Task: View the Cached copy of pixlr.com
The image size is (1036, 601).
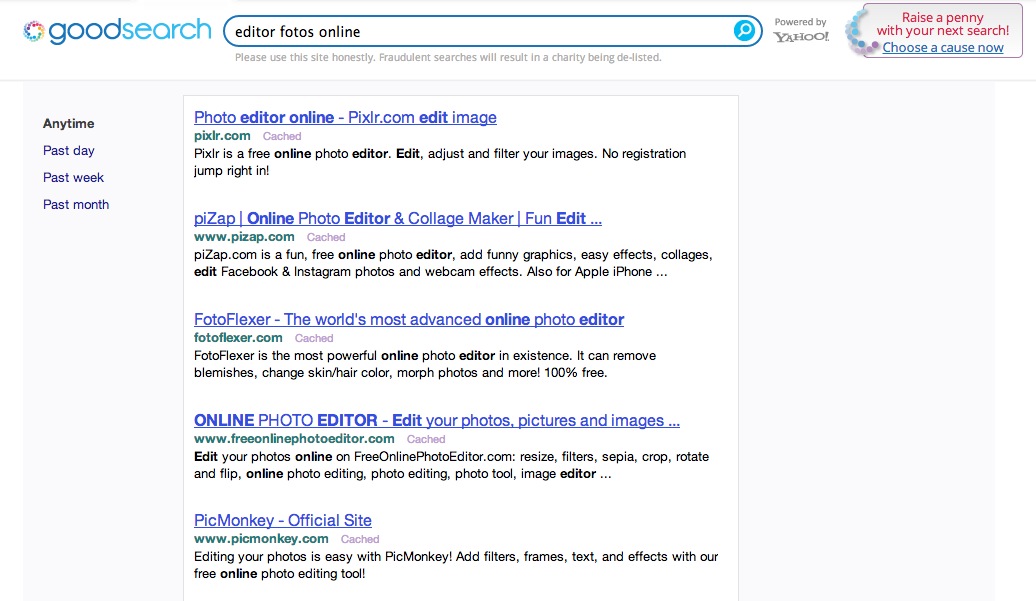Action: pos(282,136)
